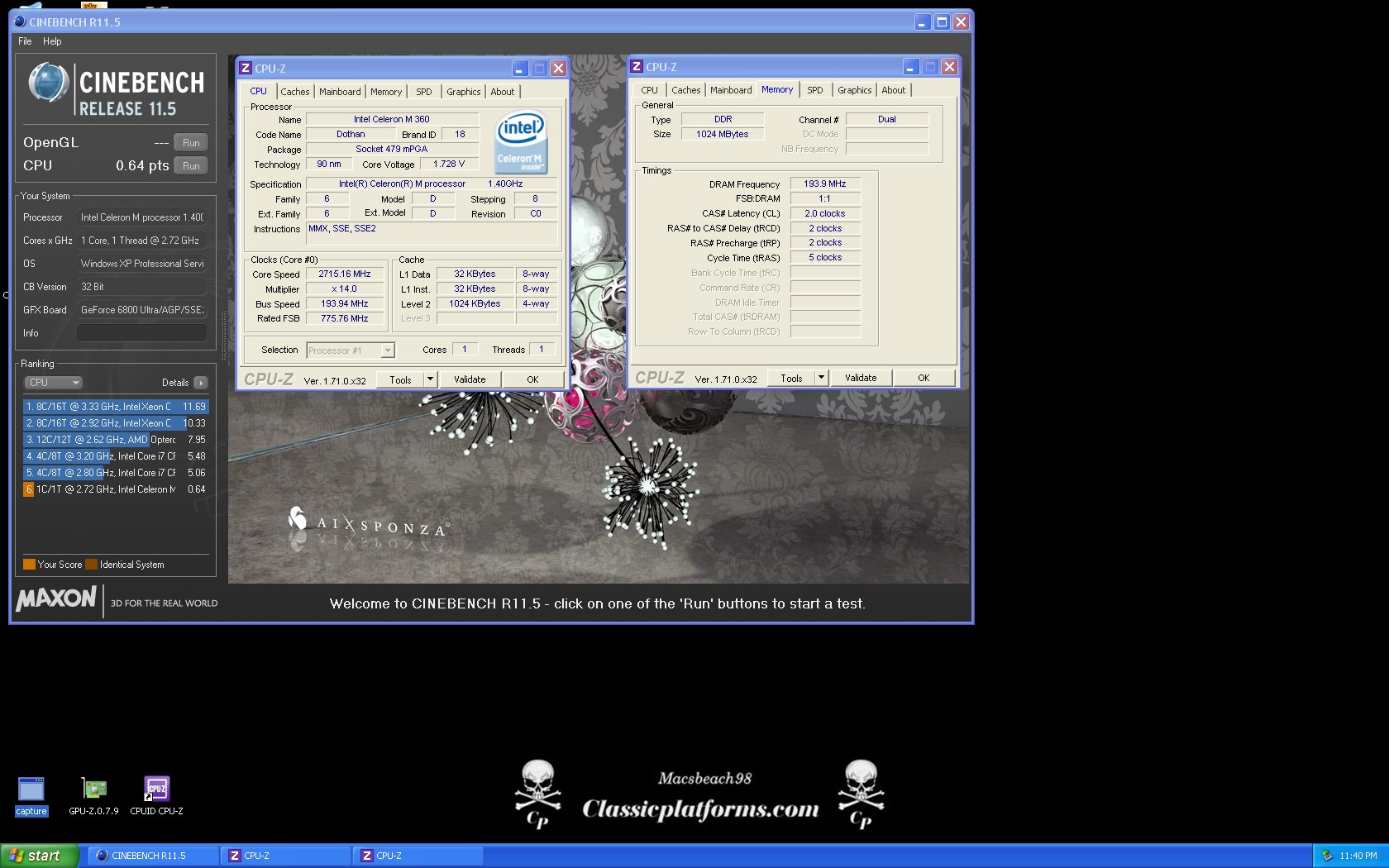Click the Details arrow button in Ranking
Image resolution: width=1389 pixels, height=868 pixels.
(200, 383)
